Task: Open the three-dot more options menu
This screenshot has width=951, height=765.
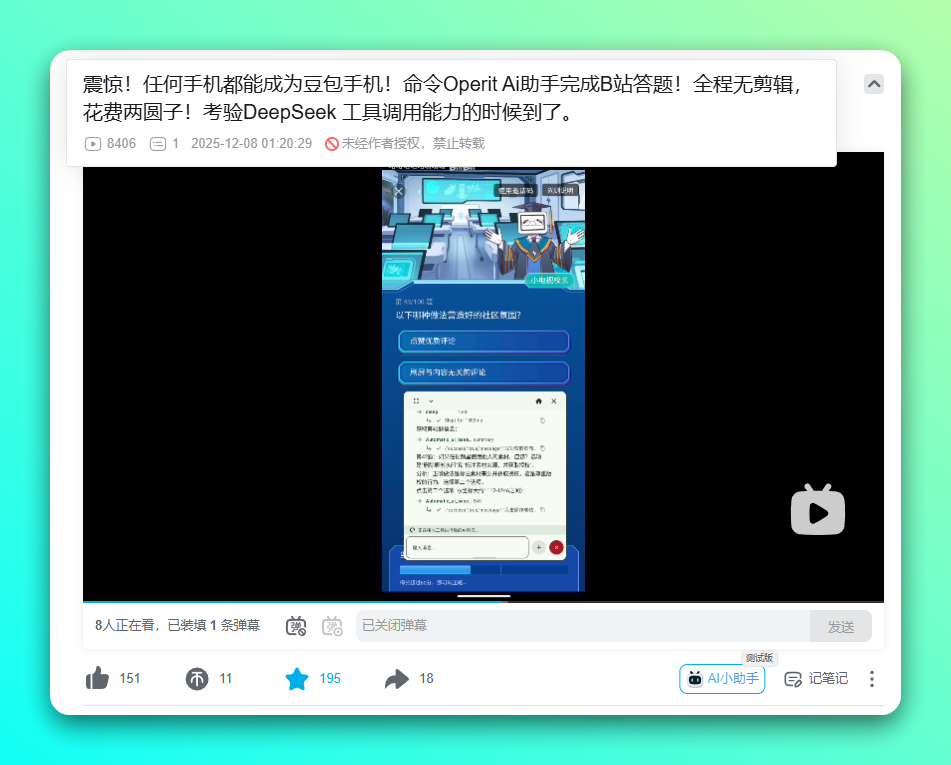Action: point(871,679)
